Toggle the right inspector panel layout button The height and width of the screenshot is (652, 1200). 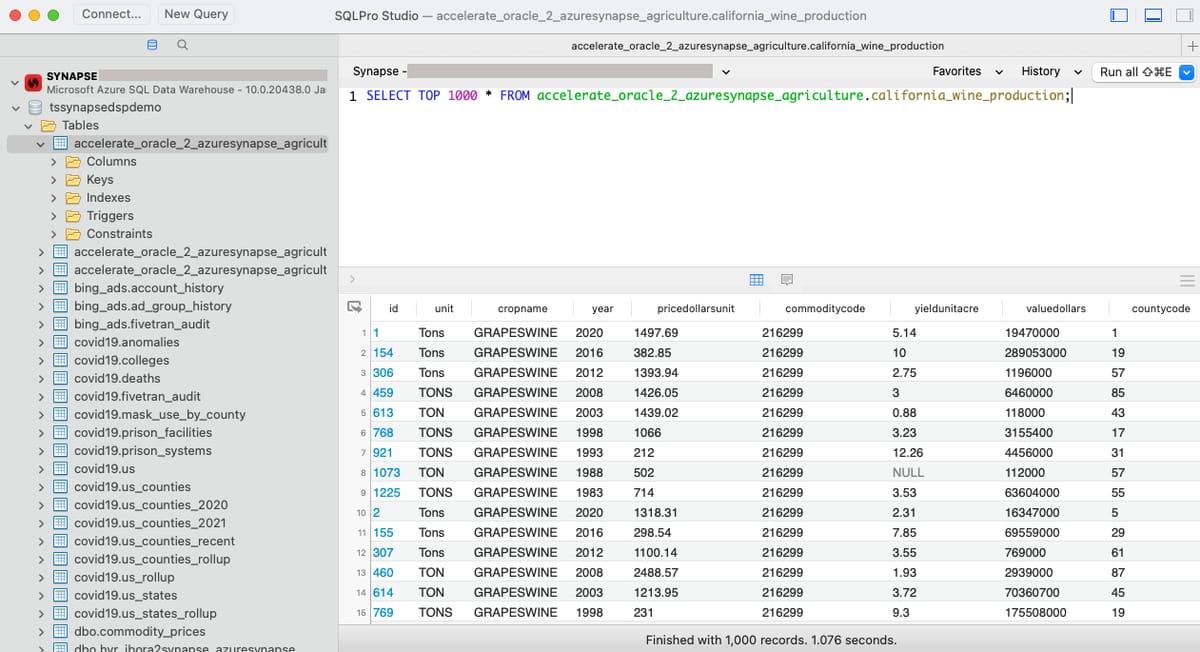click(1186, 15)
